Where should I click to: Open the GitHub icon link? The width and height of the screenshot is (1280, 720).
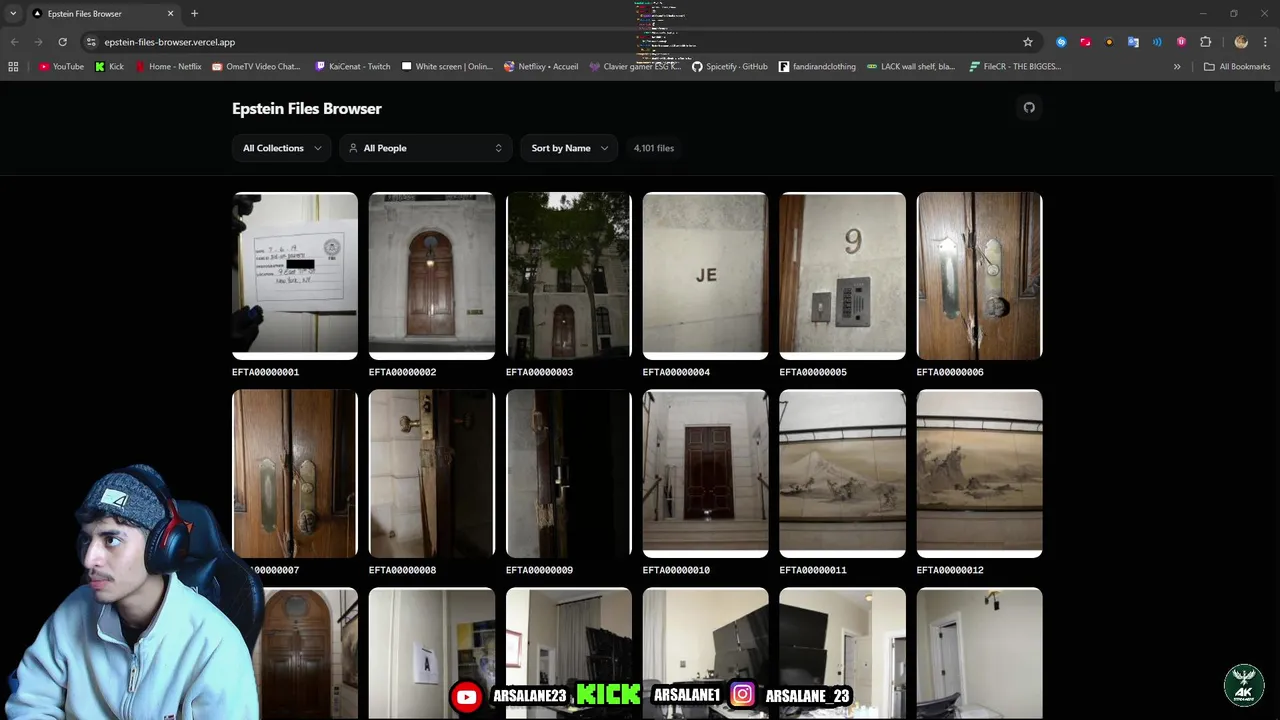1029,107
